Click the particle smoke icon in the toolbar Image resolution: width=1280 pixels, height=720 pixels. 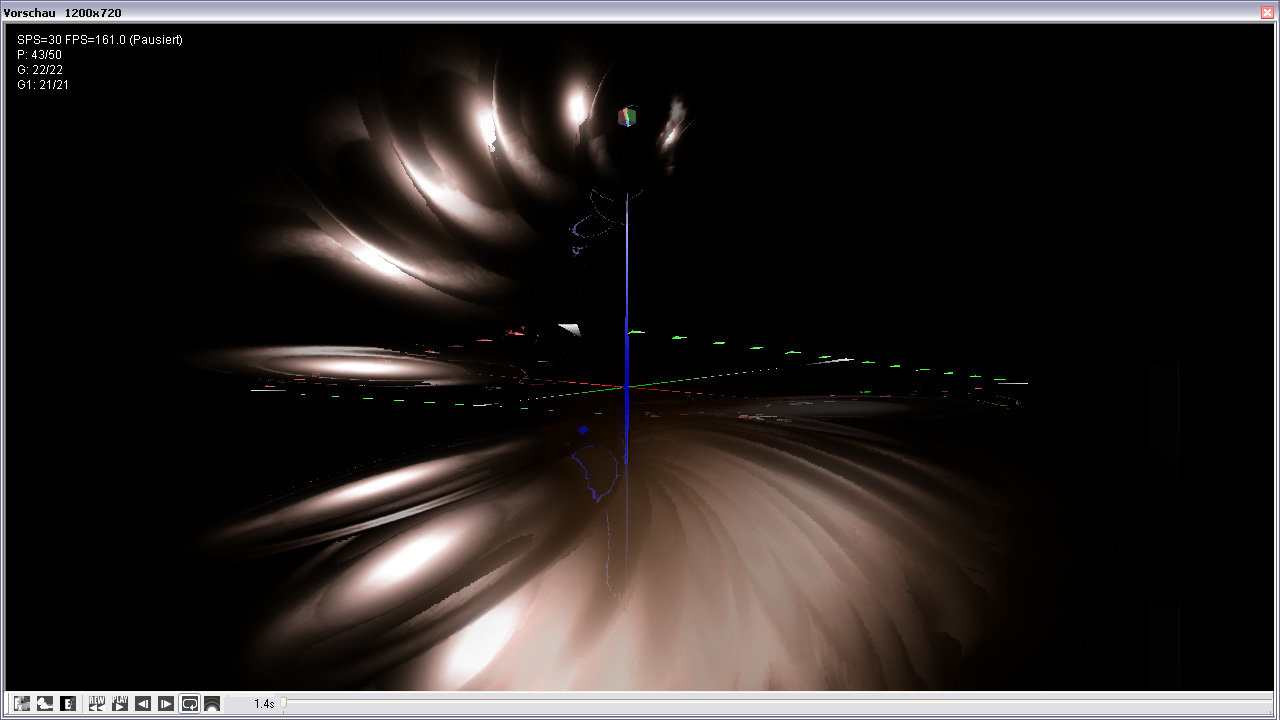[45, 703]
